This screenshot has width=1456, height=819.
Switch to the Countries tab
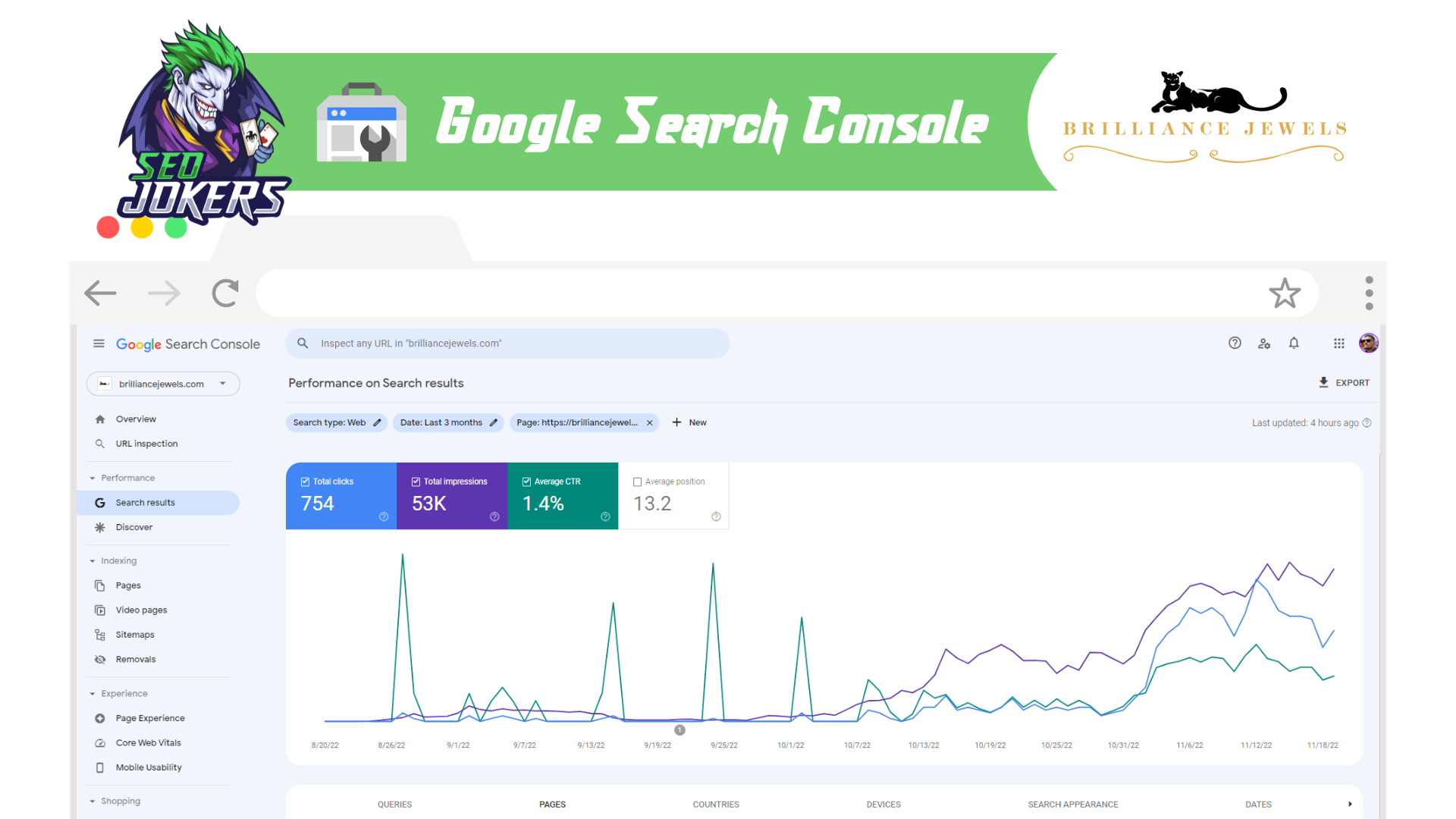(716, 804)
